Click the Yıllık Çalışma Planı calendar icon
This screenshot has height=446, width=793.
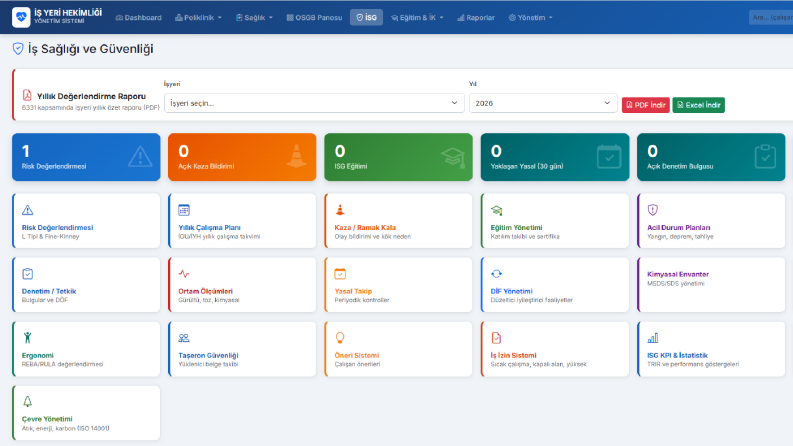pyautogui.click(x=184, y=210)
